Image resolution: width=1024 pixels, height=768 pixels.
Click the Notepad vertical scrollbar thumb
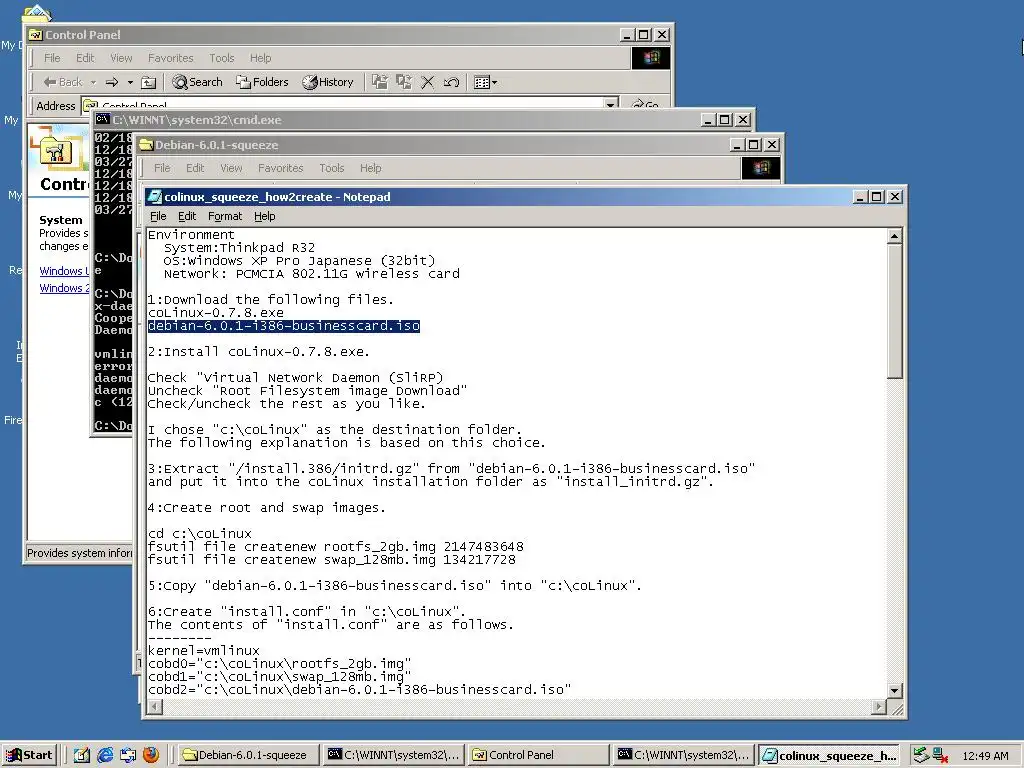894,311
